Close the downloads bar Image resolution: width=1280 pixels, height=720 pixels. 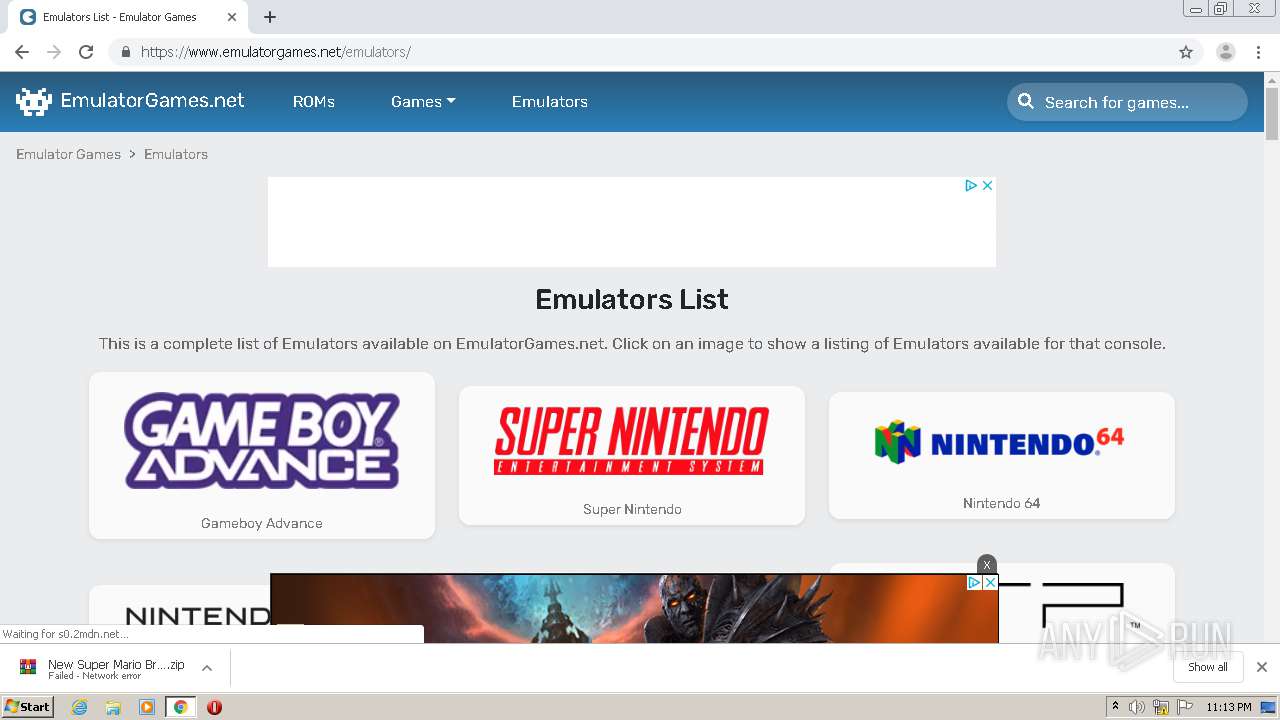click(x=1262, y=667)
